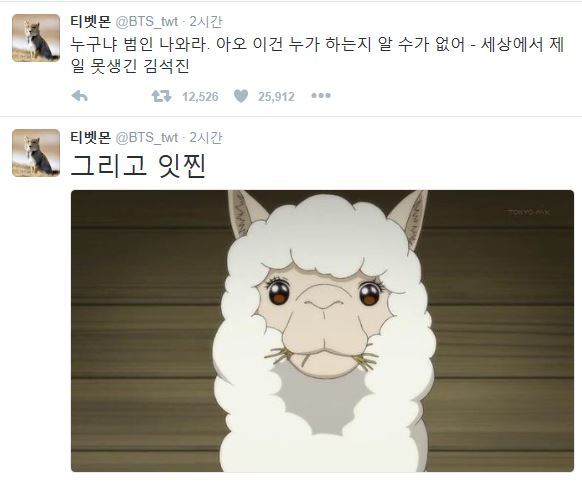Open the alpaca image attachment
Image resolution: width=582 pixels, height=485 pixels.
322,331
